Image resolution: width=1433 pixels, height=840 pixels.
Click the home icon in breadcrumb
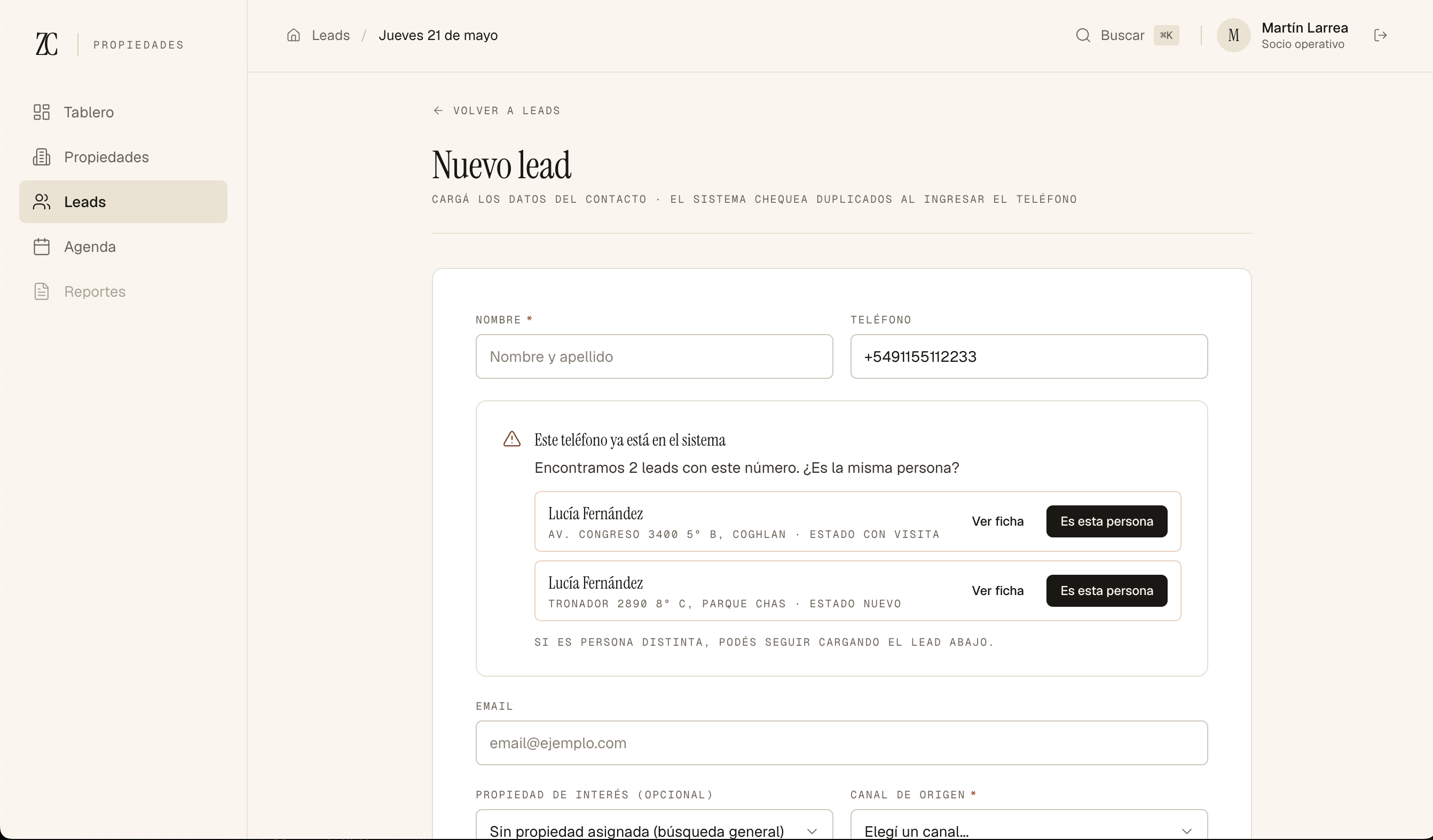coord(294,35)
